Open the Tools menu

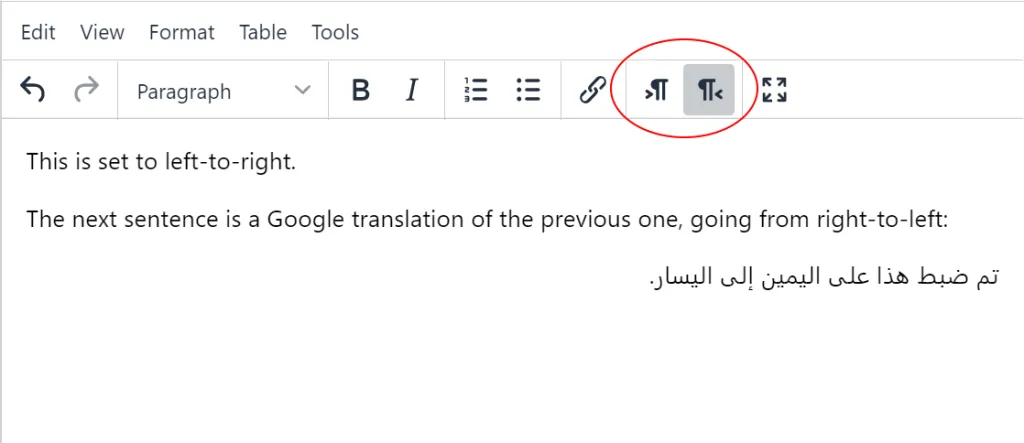tap(335, 32)
